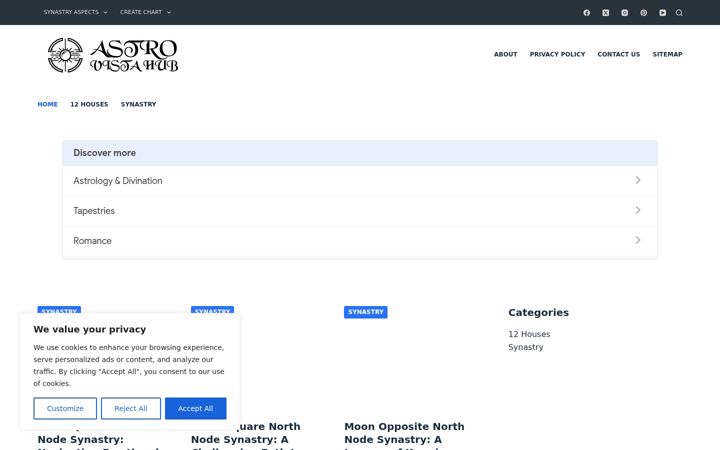This screenshot has height=450, width=720.
Task: Open the Facebook social icon
Action: pos(586,12)
